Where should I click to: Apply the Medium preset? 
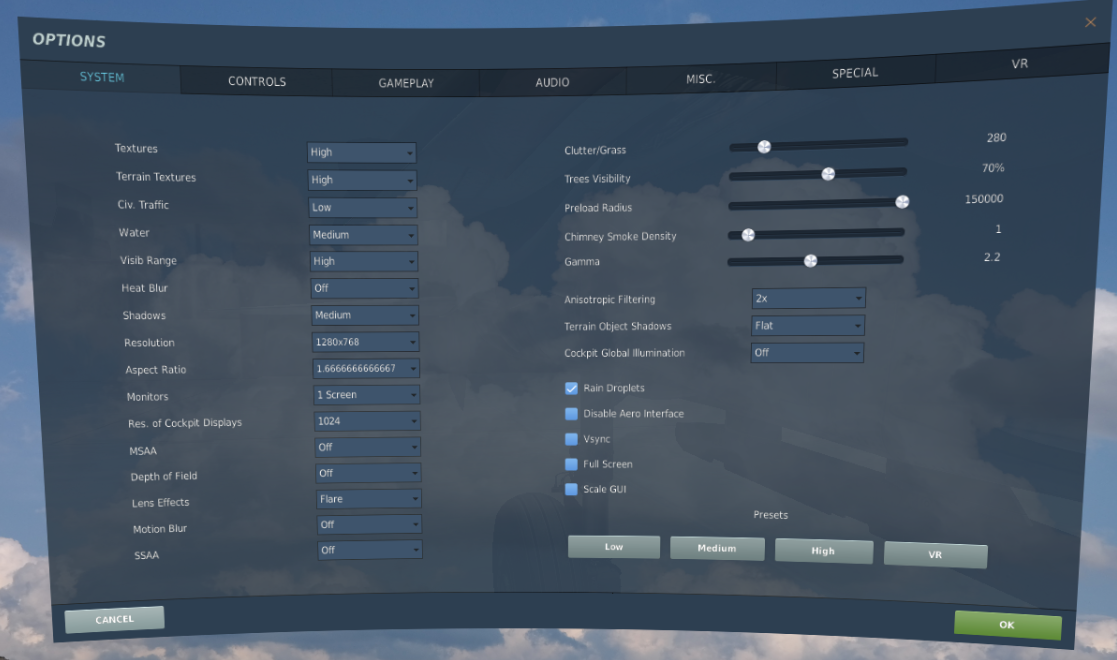[717, 548]
